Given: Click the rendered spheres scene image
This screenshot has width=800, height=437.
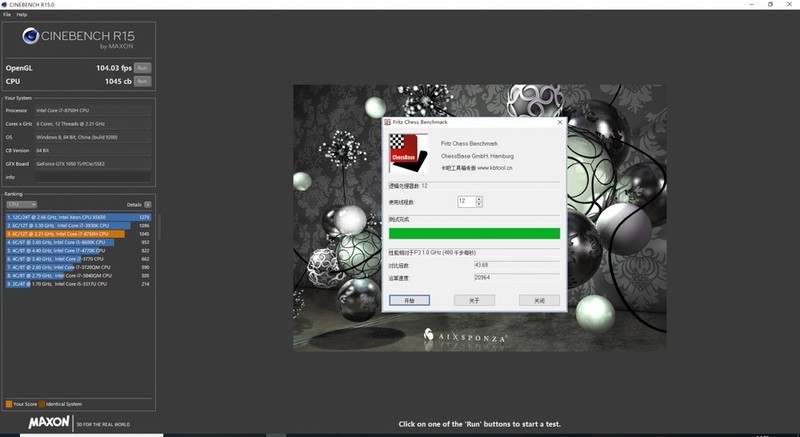Looking at the screenshot, I should click(x=480, y=218).
